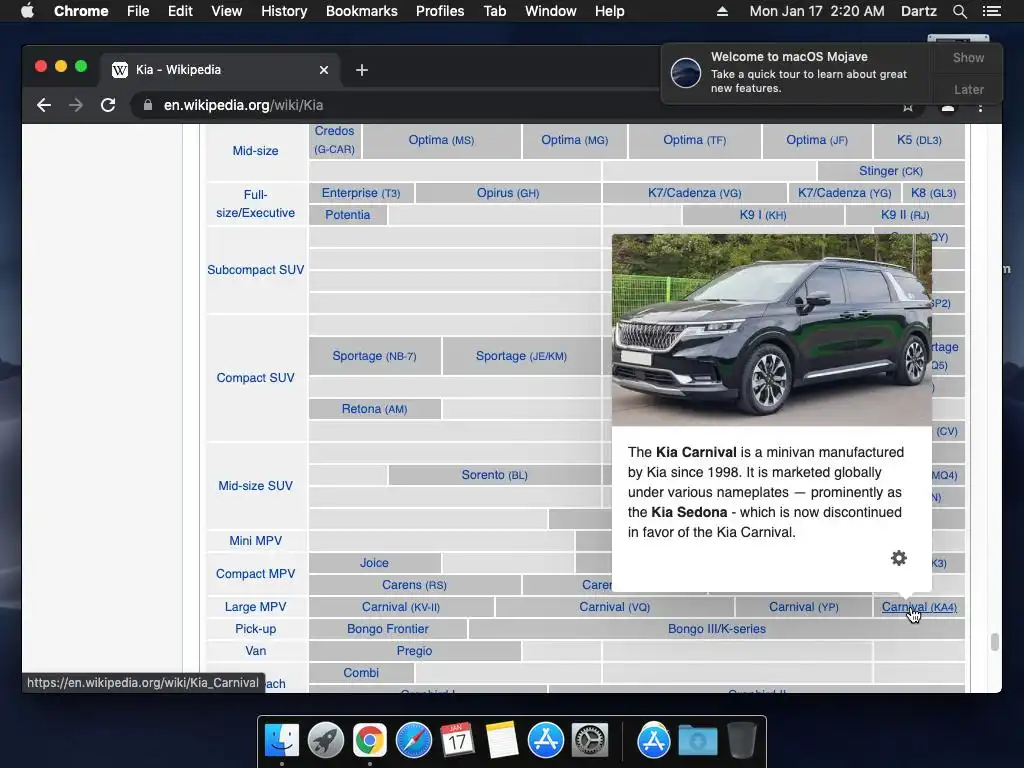Click the clock in the menu bar
This screenshot has height=768, width=1024.
pyautogui.click(x=817, y=11)
